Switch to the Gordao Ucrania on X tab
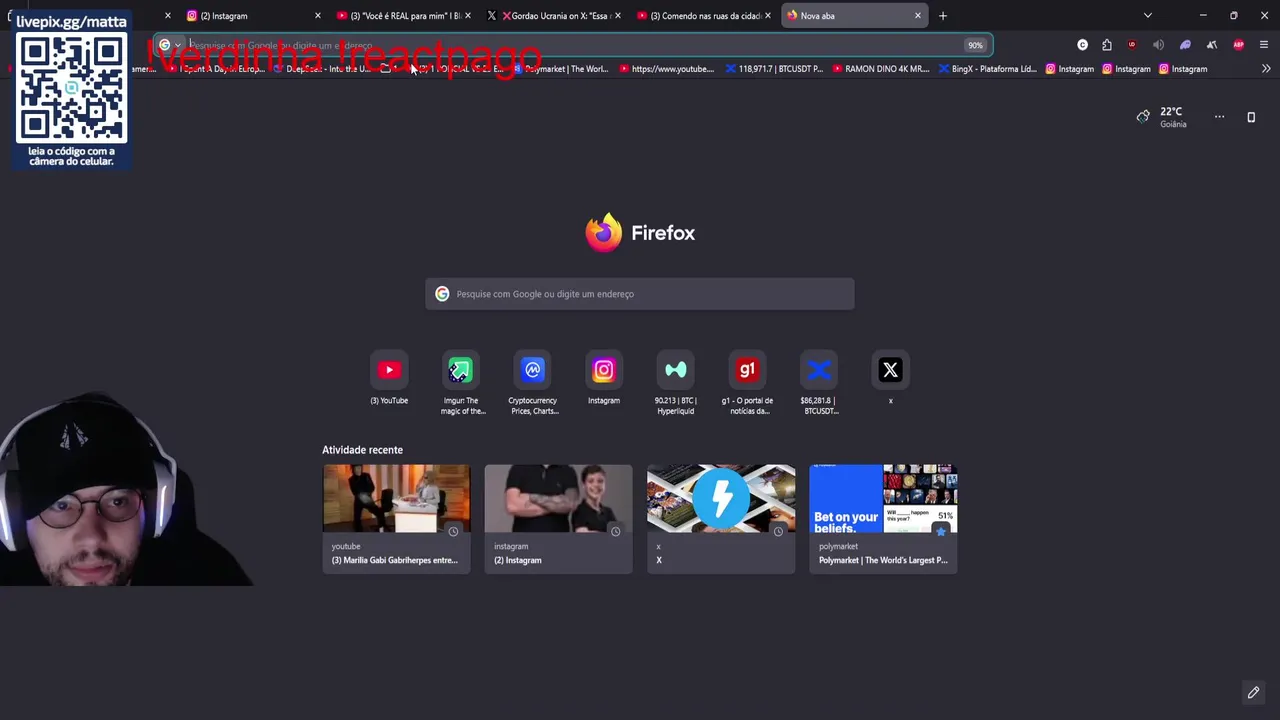The height and width of the screenshot is (720, 1280). click(554, 16)
